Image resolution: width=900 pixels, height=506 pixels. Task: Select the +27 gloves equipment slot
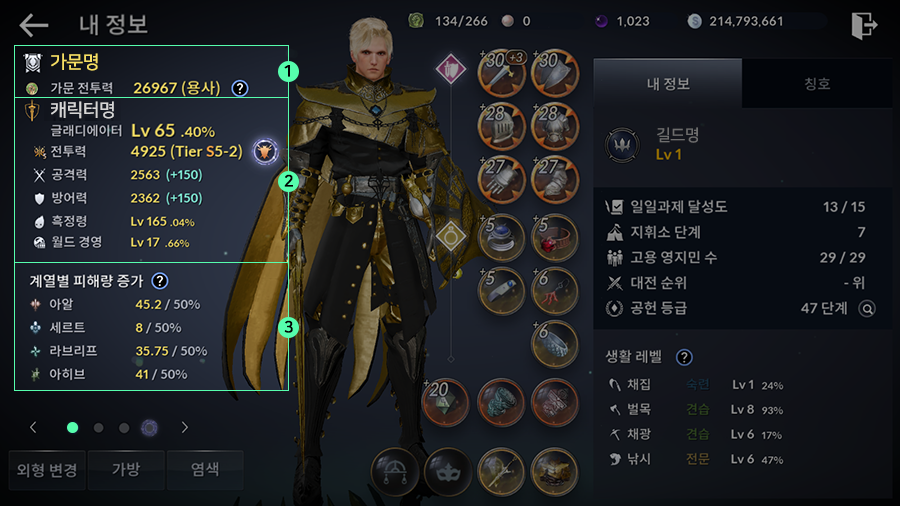tap(502, 180)
